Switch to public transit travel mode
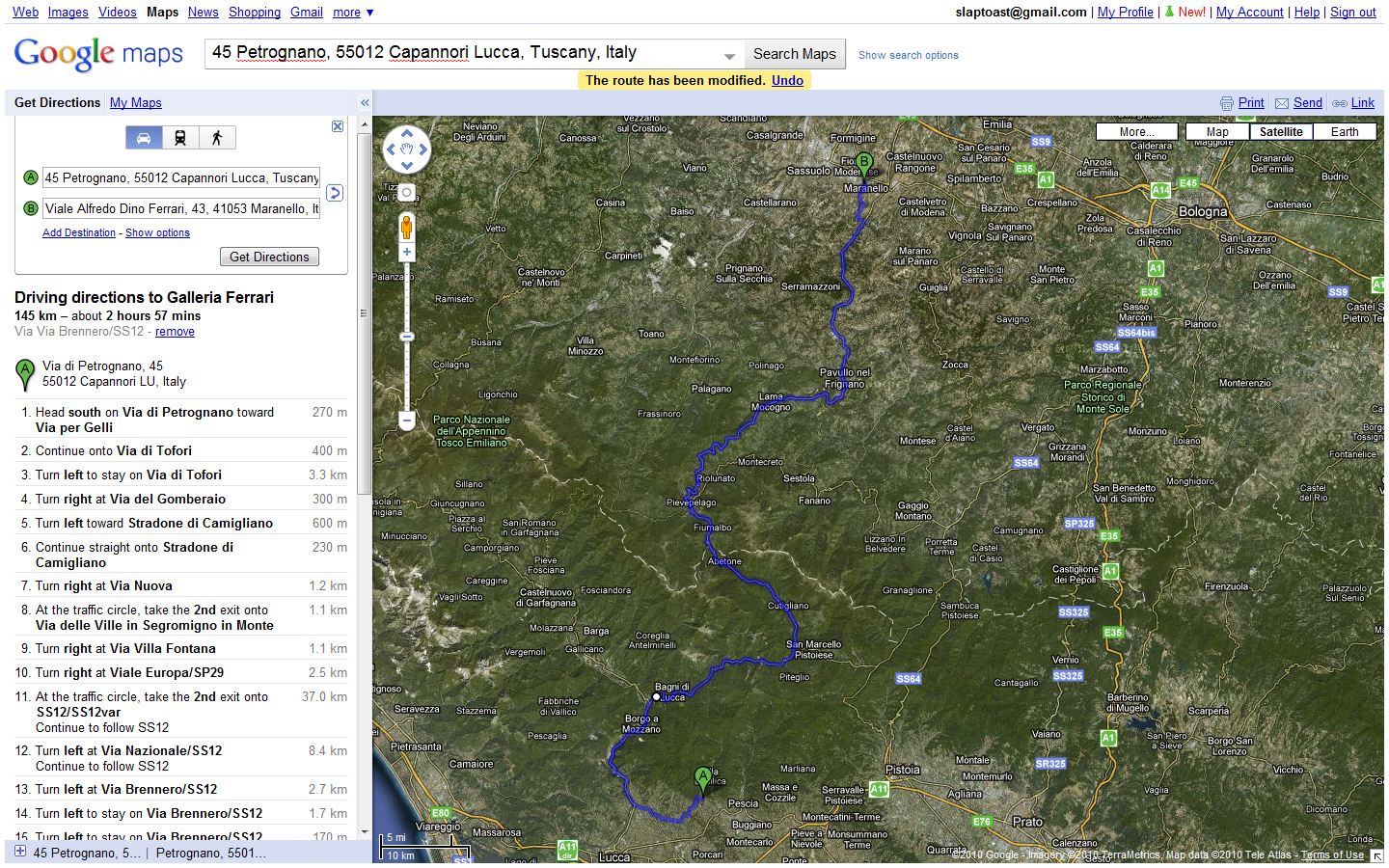 pos(180,138)
